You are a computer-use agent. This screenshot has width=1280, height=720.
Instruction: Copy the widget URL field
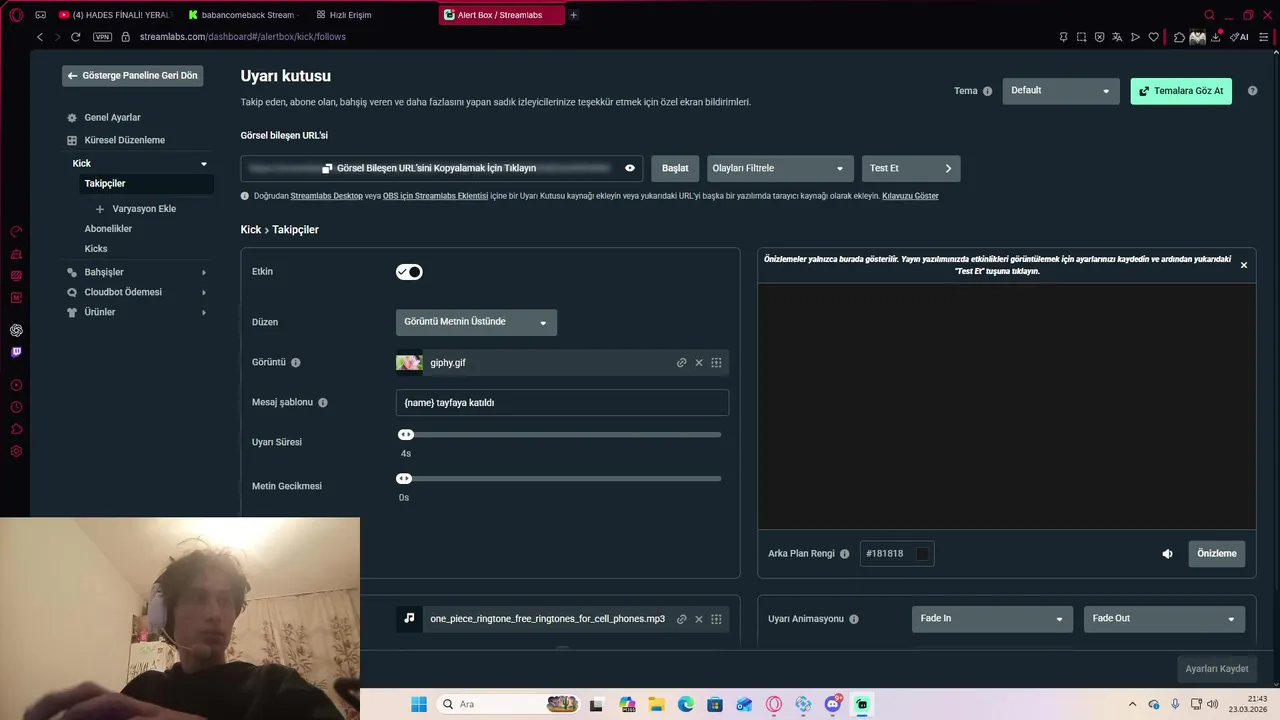[441, 168]
